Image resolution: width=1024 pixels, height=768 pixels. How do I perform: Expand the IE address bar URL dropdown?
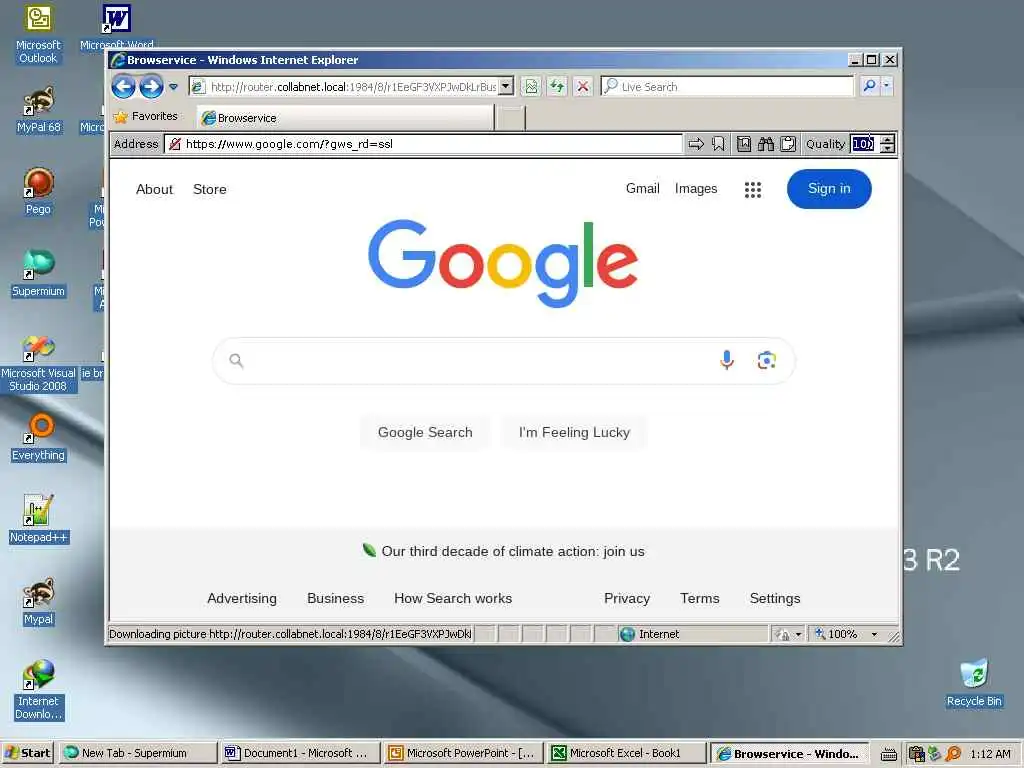(505, 86)
